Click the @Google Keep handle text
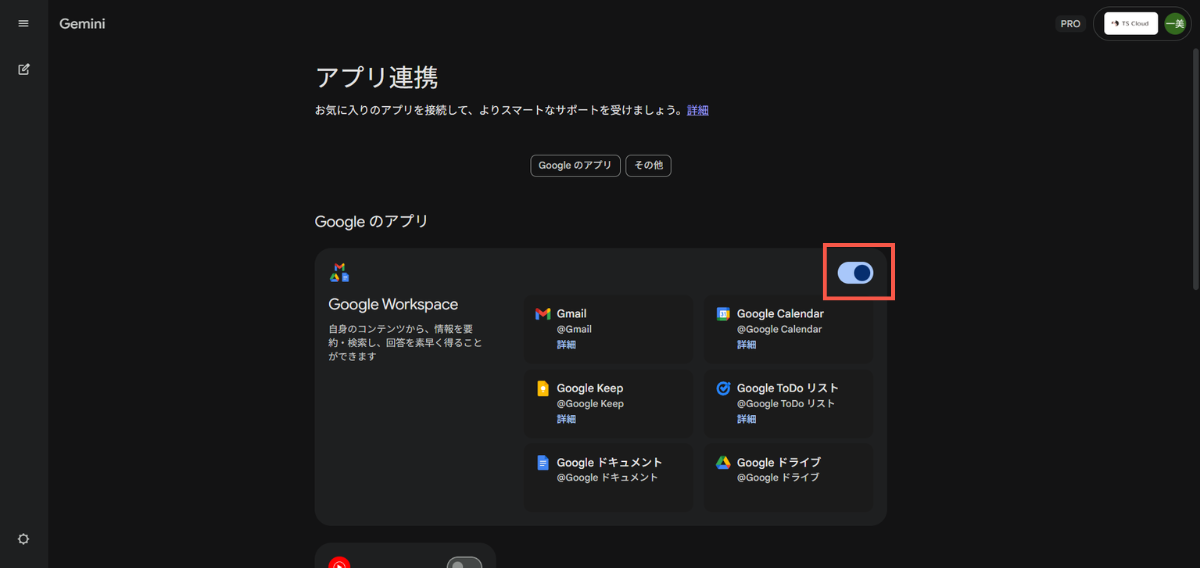 [590, 404]
